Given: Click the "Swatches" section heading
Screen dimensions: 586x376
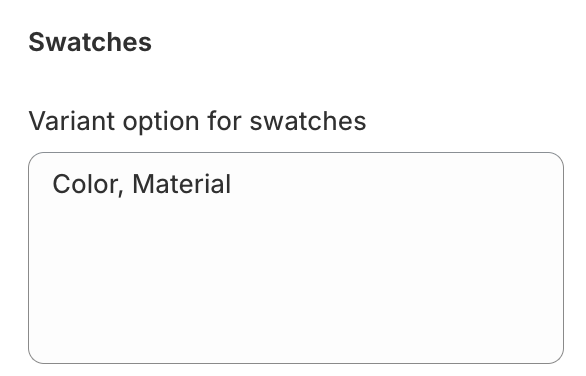Looking at the screenshot, I should coord(90,42).
